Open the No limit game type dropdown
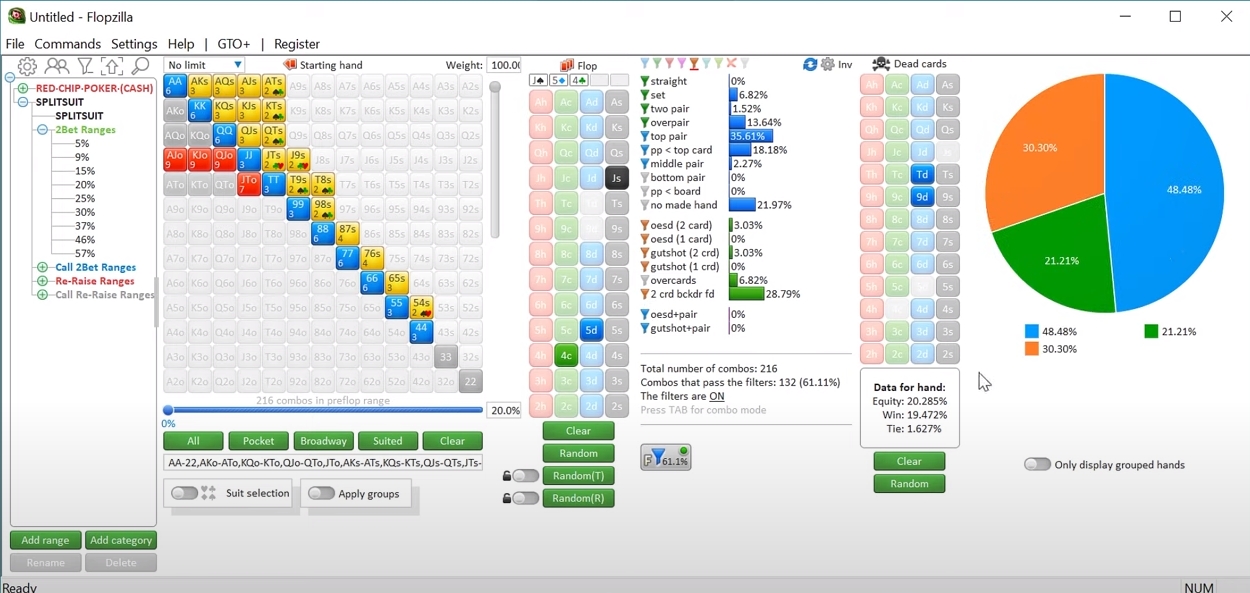Screen dimensions: 1250x593 click(205, 65)
